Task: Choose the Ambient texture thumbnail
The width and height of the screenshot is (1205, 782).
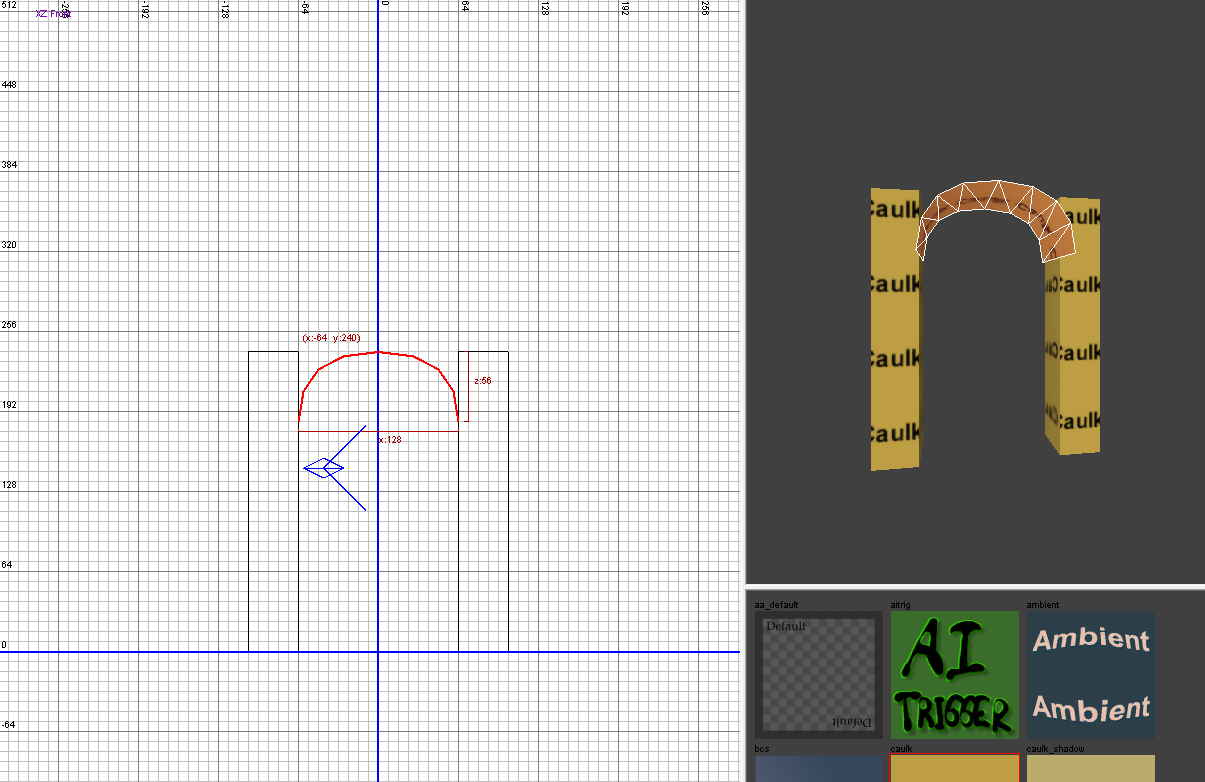Action: point(1091,675)
